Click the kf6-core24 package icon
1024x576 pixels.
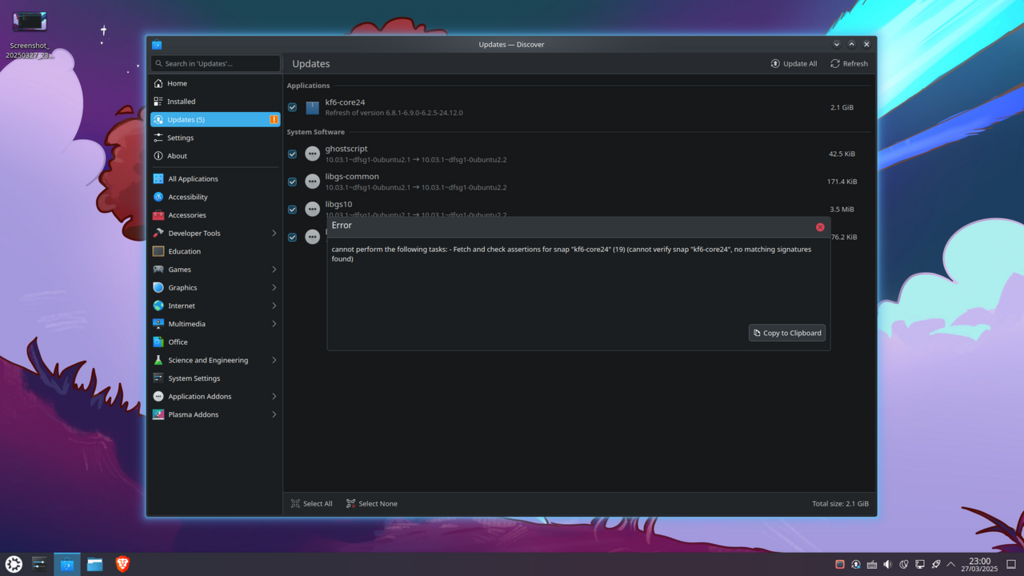312,107
